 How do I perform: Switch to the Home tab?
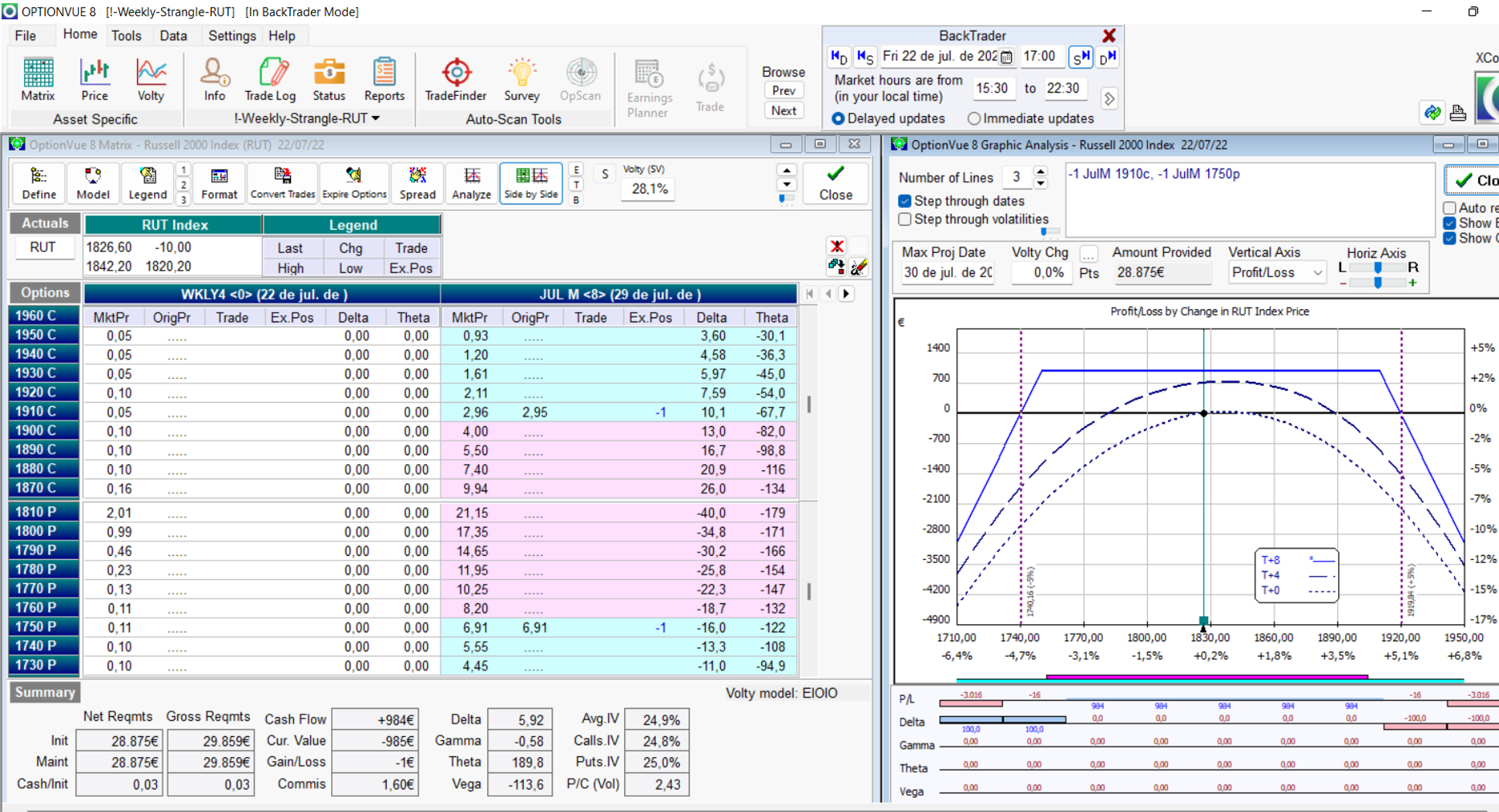[x=80, y=35]
